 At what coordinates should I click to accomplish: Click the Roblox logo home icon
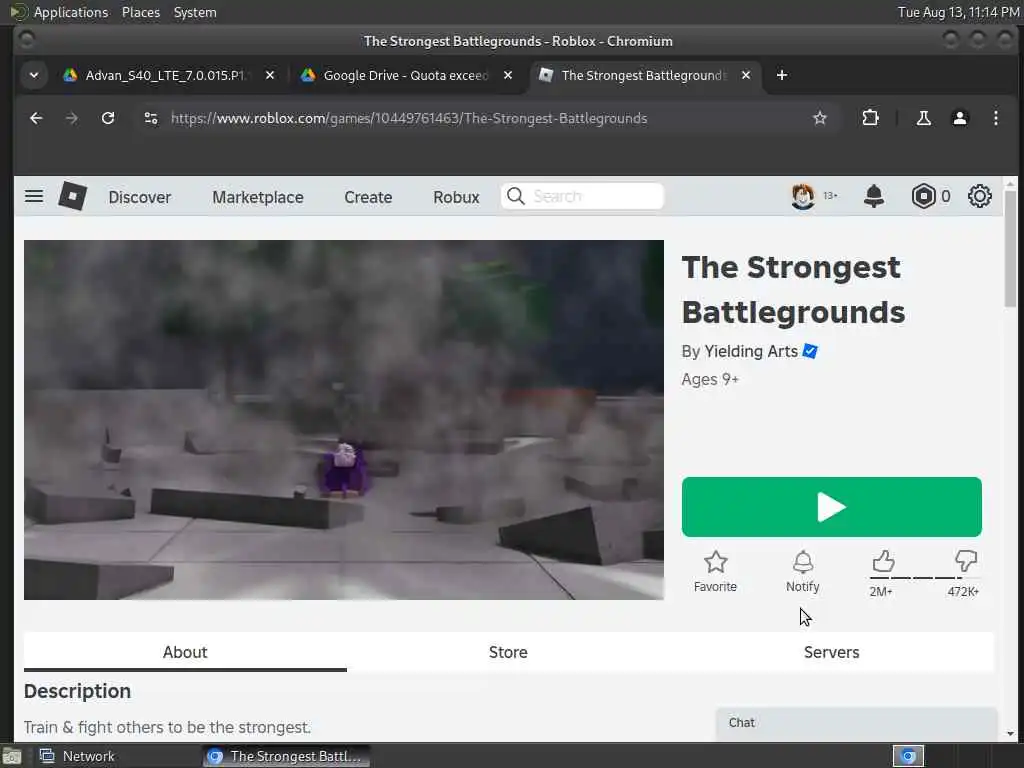coord(72,196)
